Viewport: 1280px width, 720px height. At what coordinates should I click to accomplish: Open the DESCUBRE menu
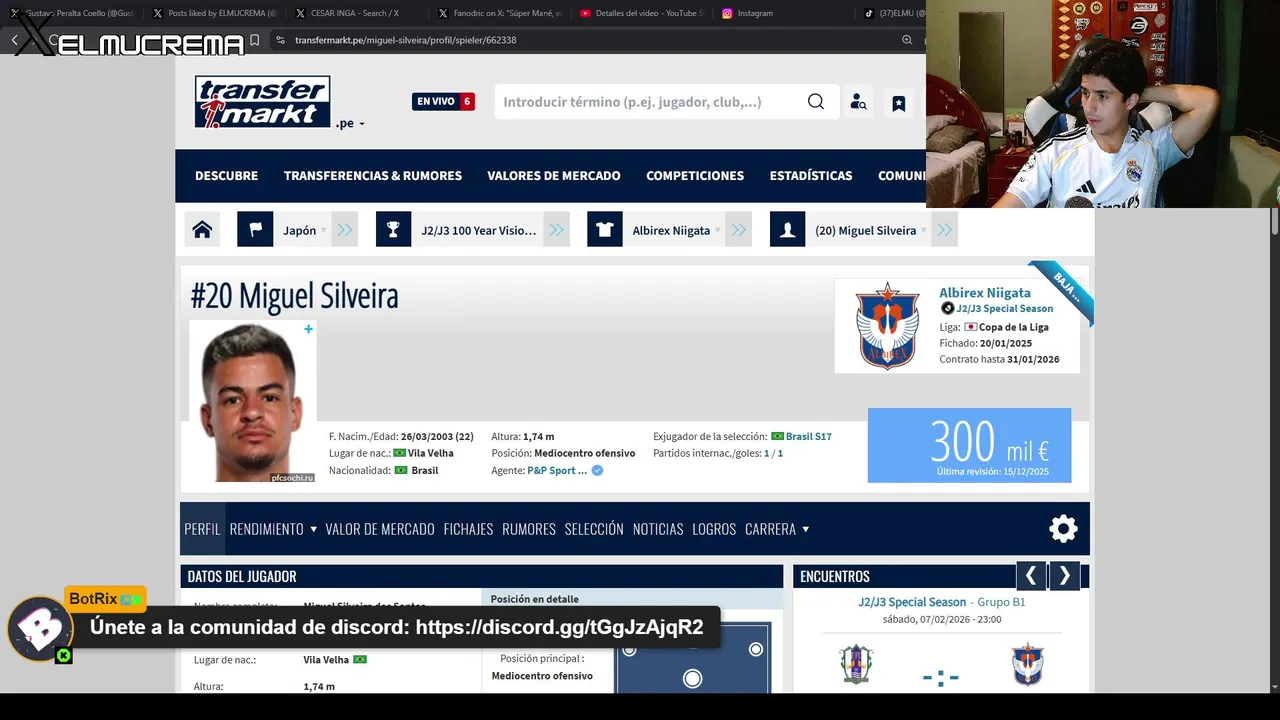click(226, 175)
